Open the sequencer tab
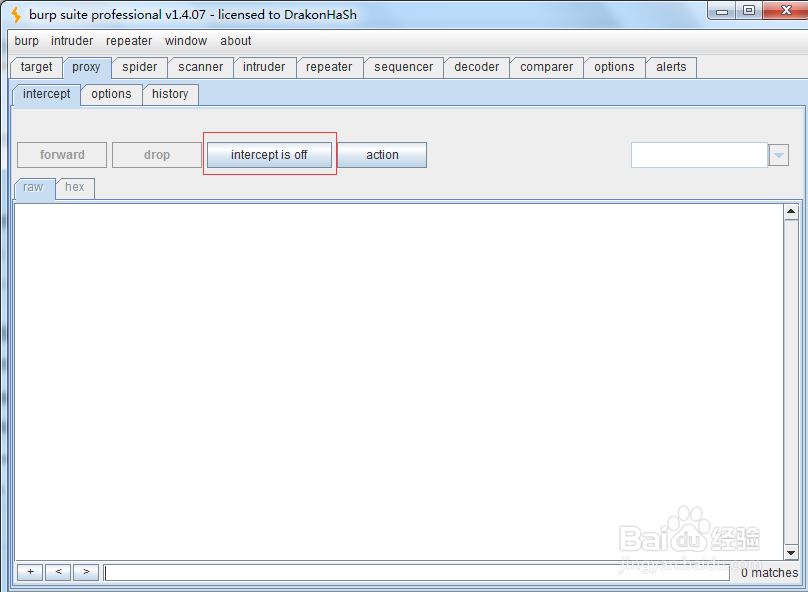Image resolution: width=808 pixels, height=592 pixels. 403,67
